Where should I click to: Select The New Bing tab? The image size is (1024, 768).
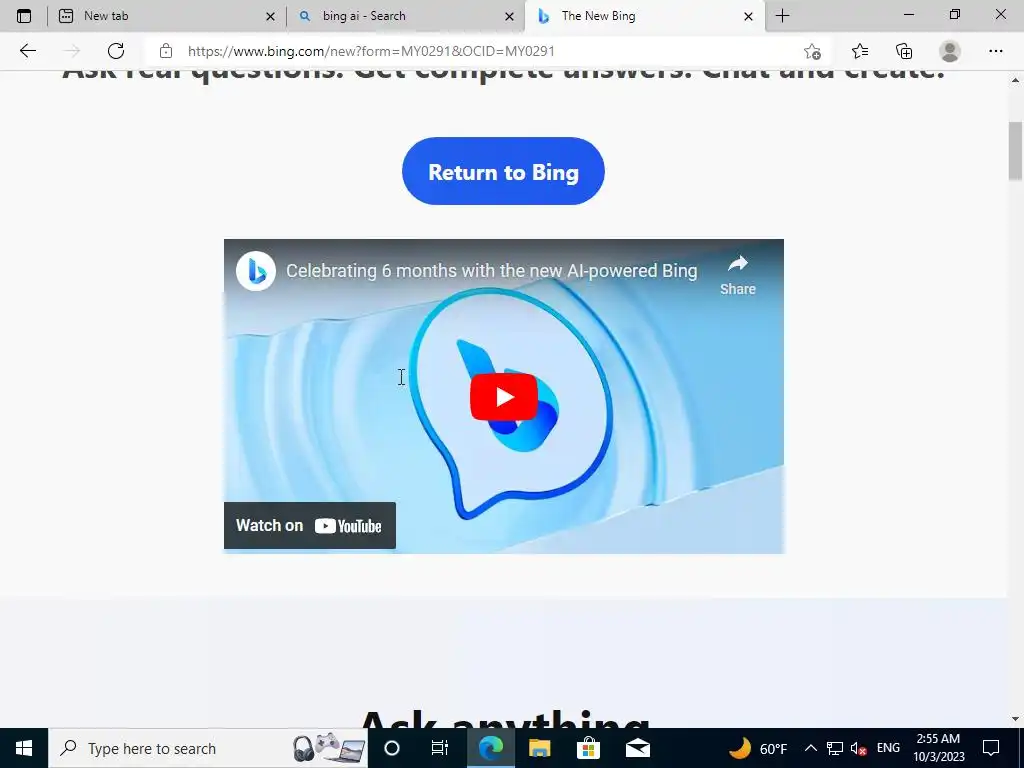click(x=644, y=16)
